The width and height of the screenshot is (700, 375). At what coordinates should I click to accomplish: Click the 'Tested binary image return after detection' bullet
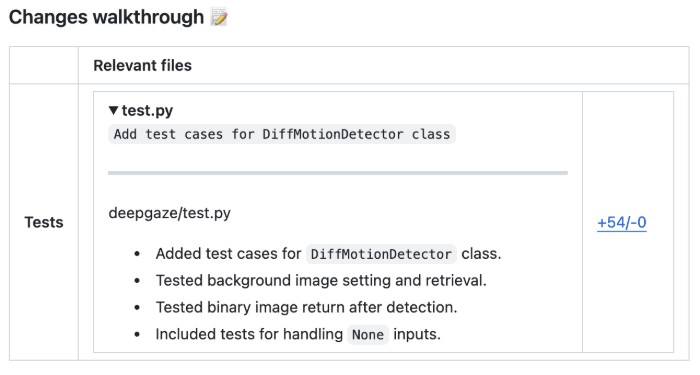pyautogui.click(x=306, y=308)
